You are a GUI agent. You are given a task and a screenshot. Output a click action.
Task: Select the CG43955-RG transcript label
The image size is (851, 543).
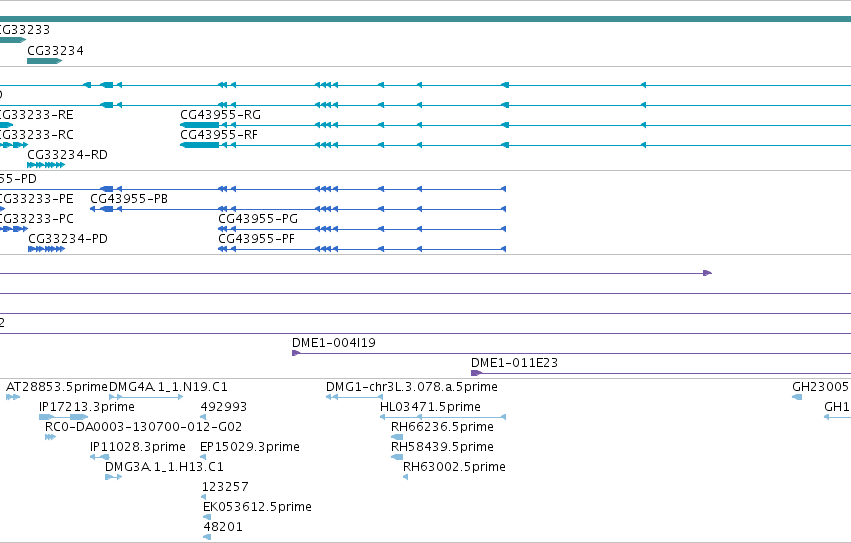coord(220,115)
